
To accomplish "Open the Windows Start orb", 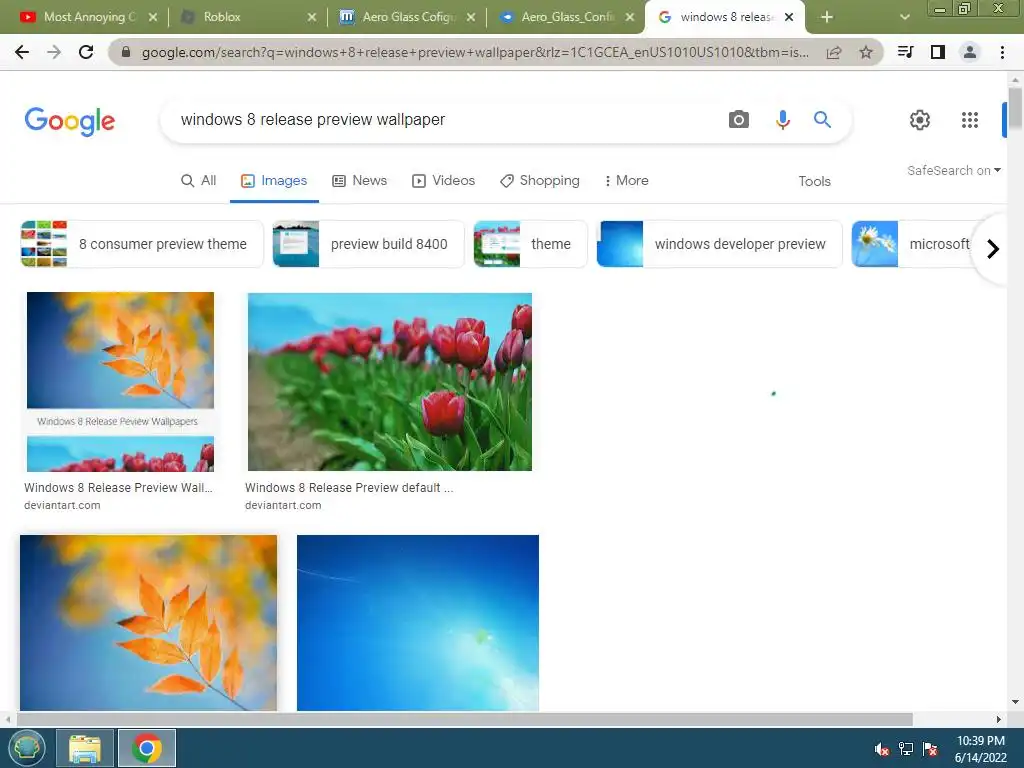I will click(x=26, y=748).
